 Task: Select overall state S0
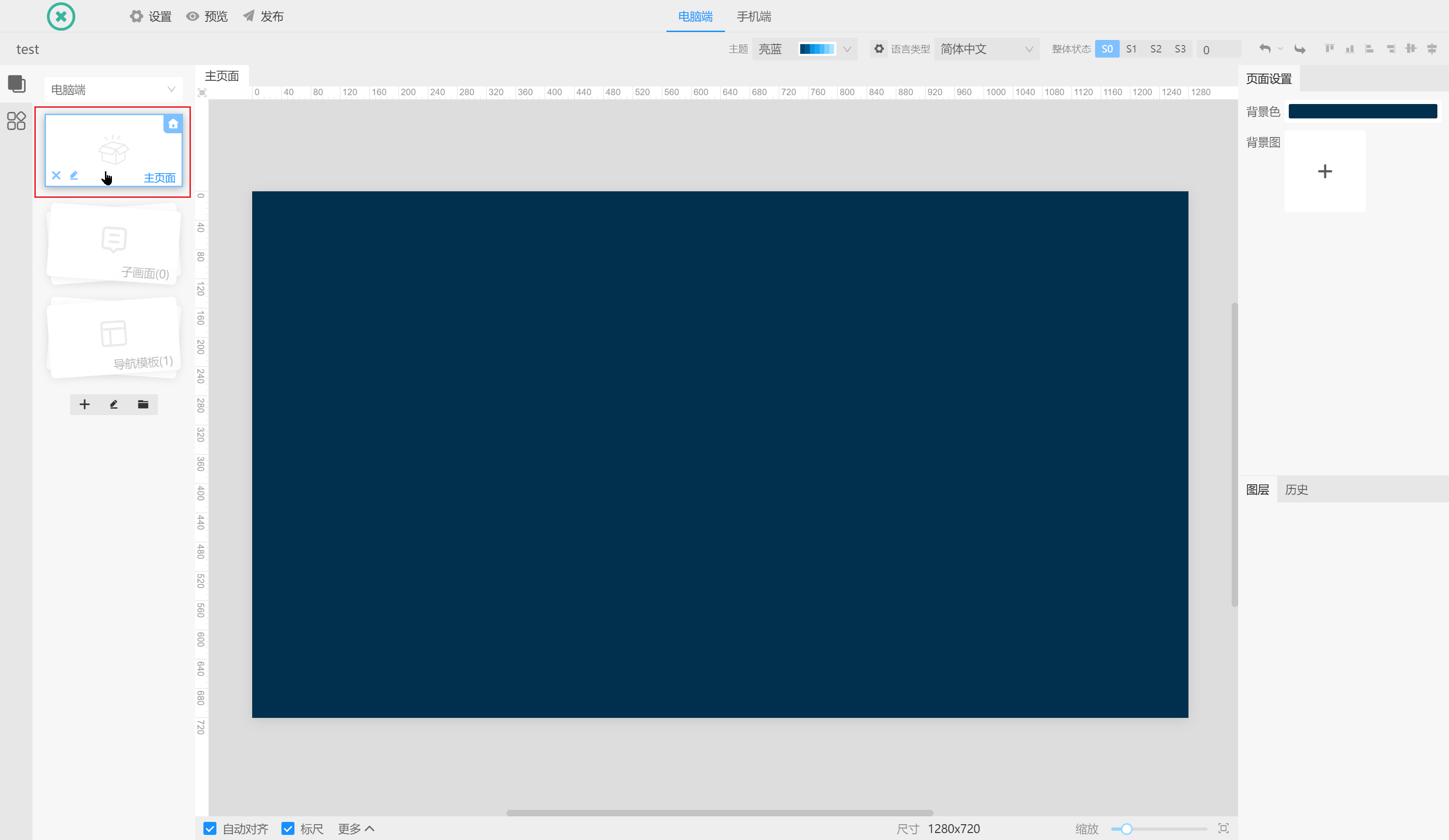[1107, 49]
